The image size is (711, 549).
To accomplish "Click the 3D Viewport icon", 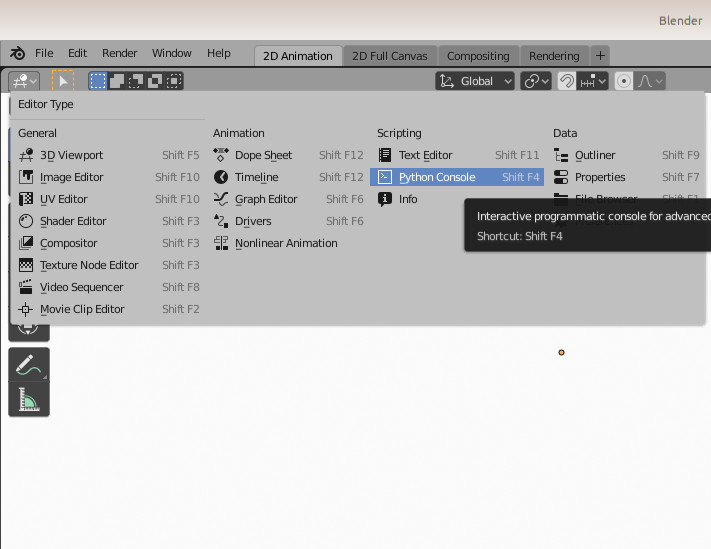I will coord(26,155).
